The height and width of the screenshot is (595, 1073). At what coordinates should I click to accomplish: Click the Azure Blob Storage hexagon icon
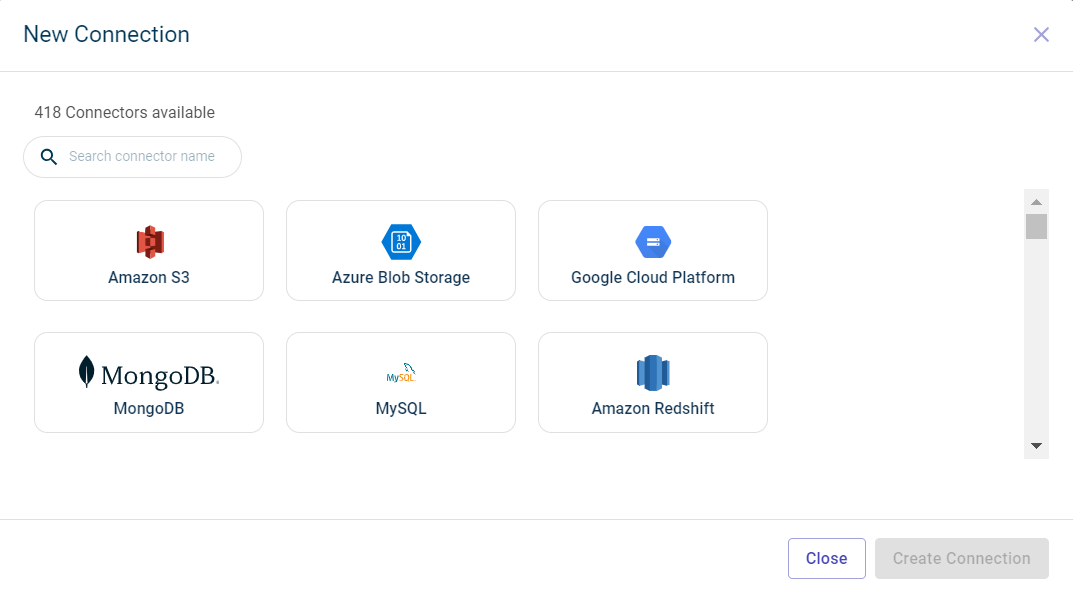[x=401, y=242]
